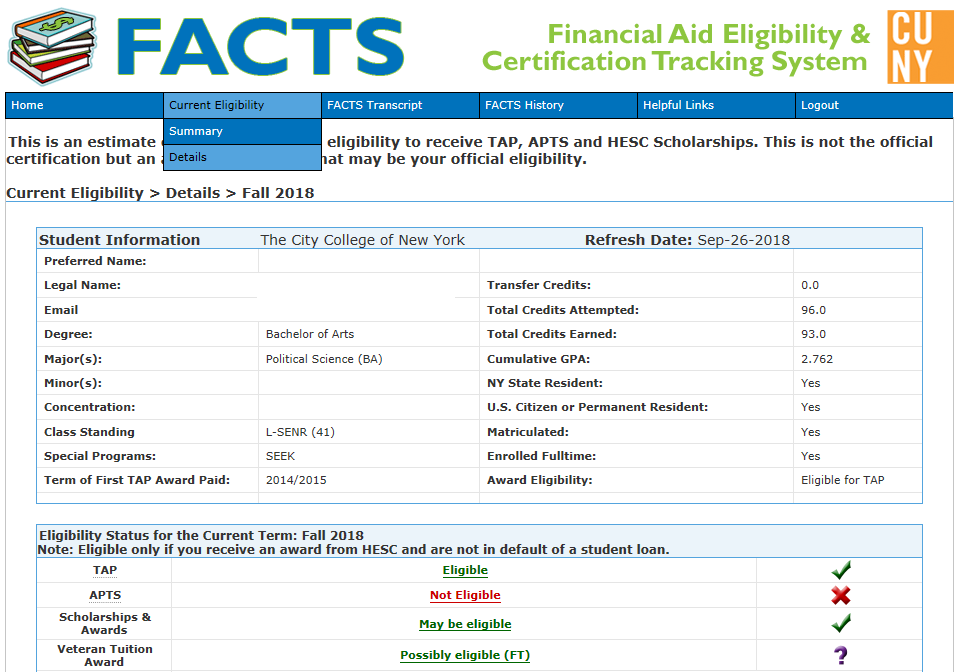Image resolution: width=957 pixels, height=672 pixels.
Task: Click the 'Legal Name:' field label
Action: click(82, 285)
